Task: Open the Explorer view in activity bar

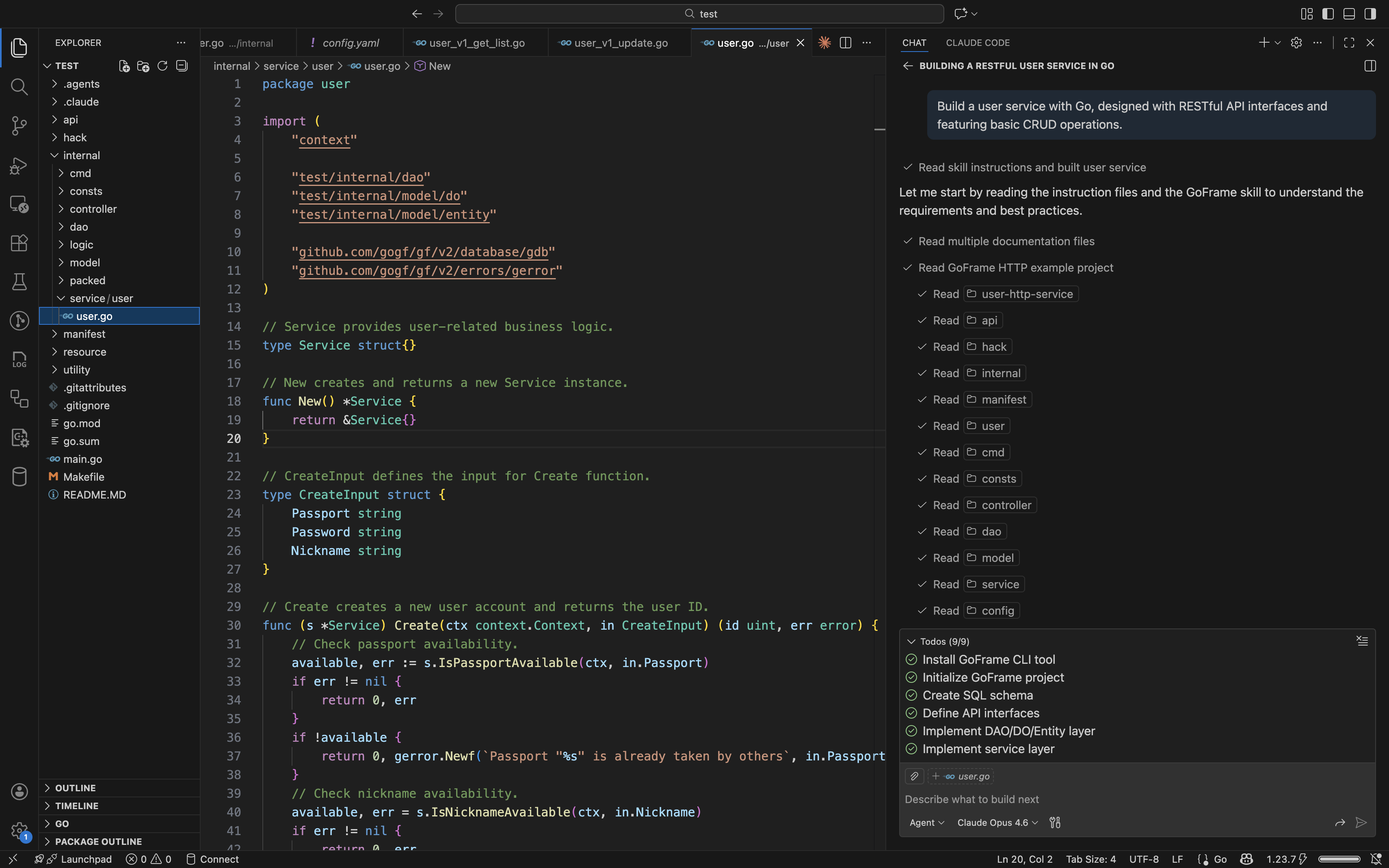Action: (x=19, y=48)
